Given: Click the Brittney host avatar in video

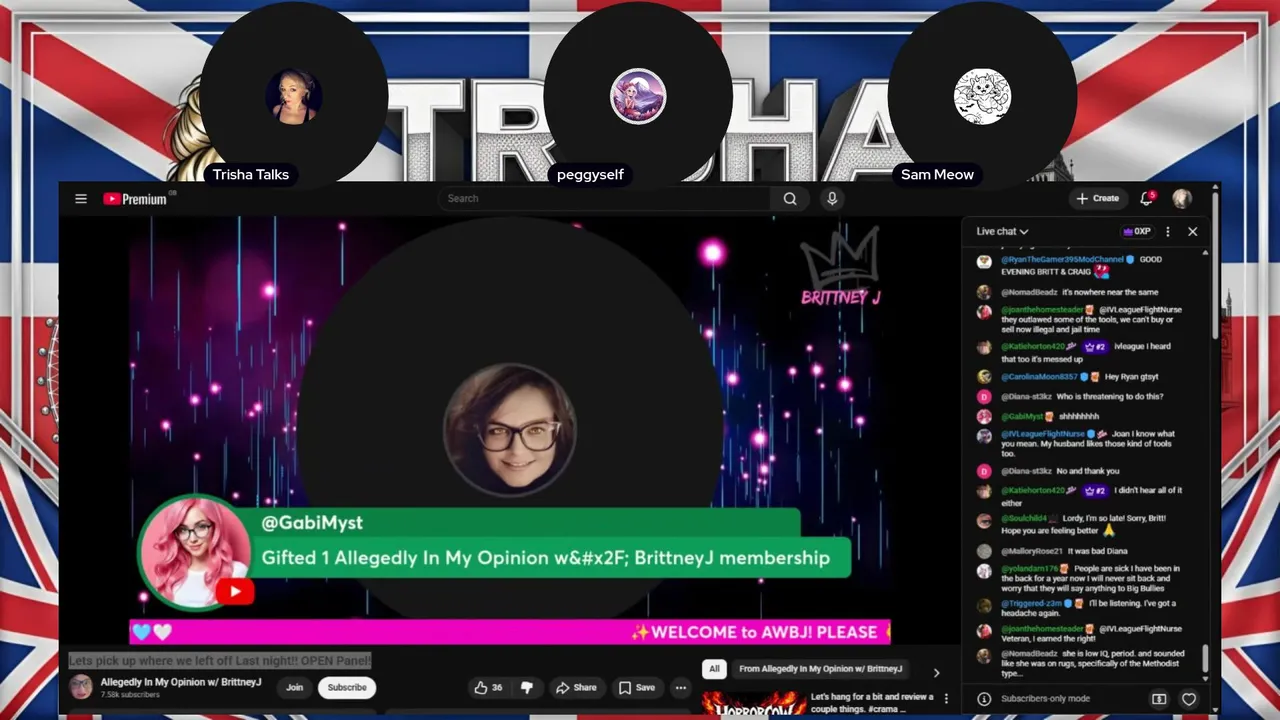Looking at the screenshot, I should pos(509,429).
